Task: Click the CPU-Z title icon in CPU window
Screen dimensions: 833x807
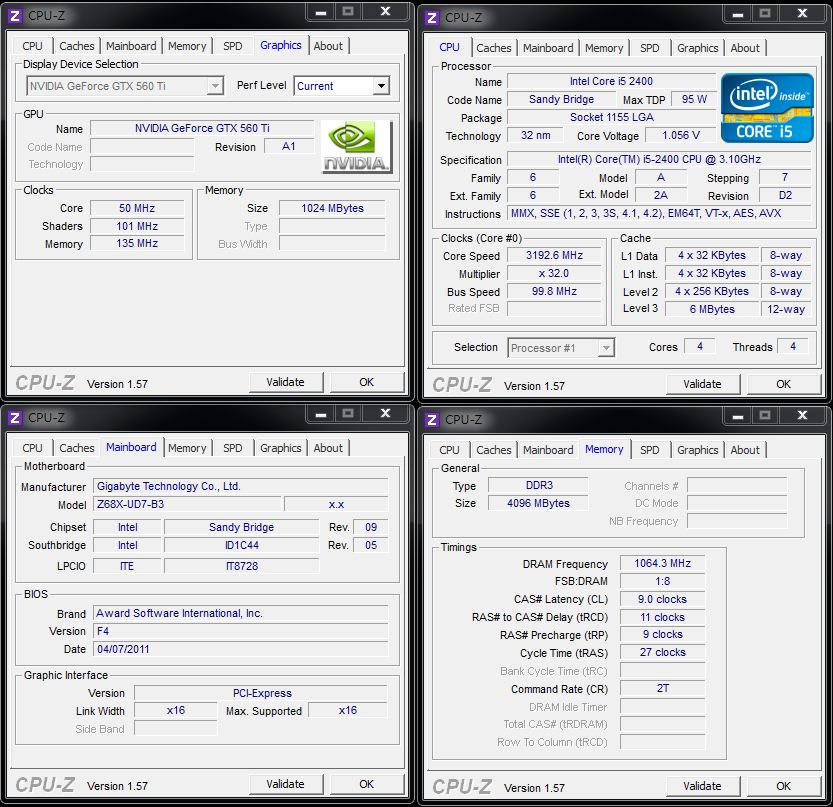Action: (x=432, y=18)
